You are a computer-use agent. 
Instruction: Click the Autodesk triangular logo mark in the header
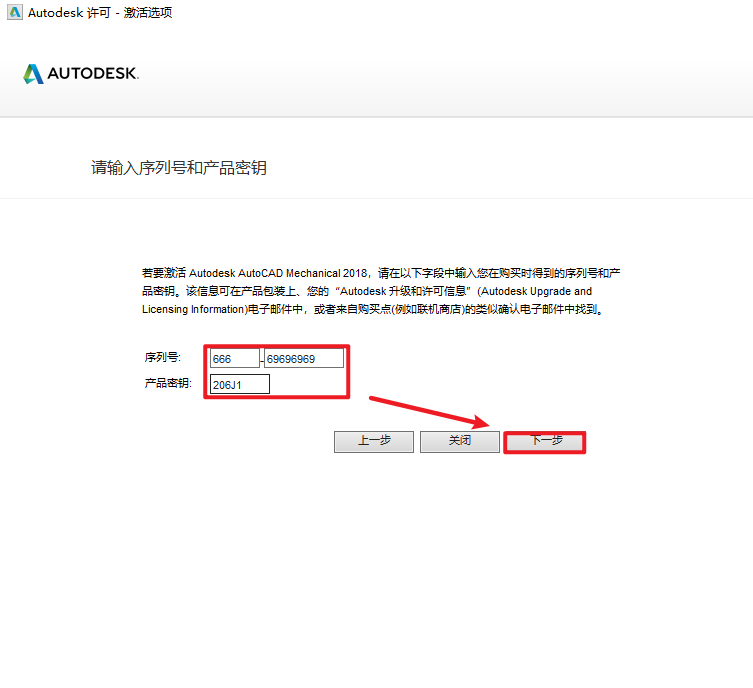tap(33, 74)
